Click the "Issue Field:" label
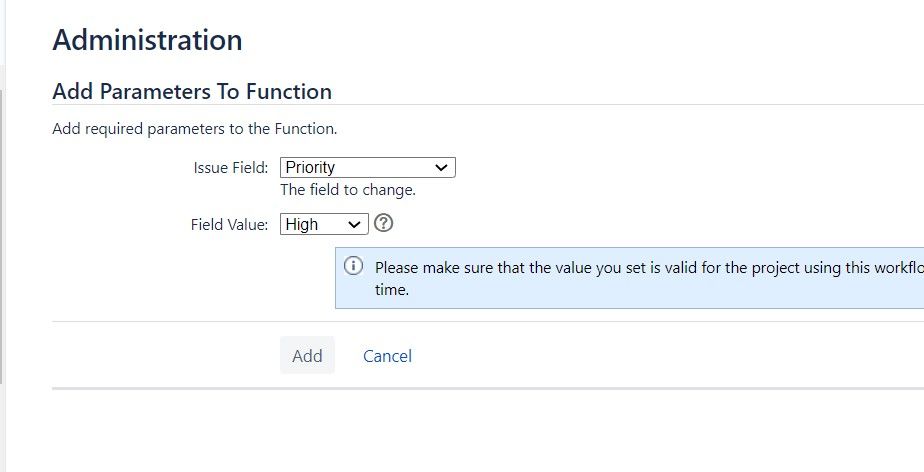Viewport: 924px width, 472px height. pos(230,168)
